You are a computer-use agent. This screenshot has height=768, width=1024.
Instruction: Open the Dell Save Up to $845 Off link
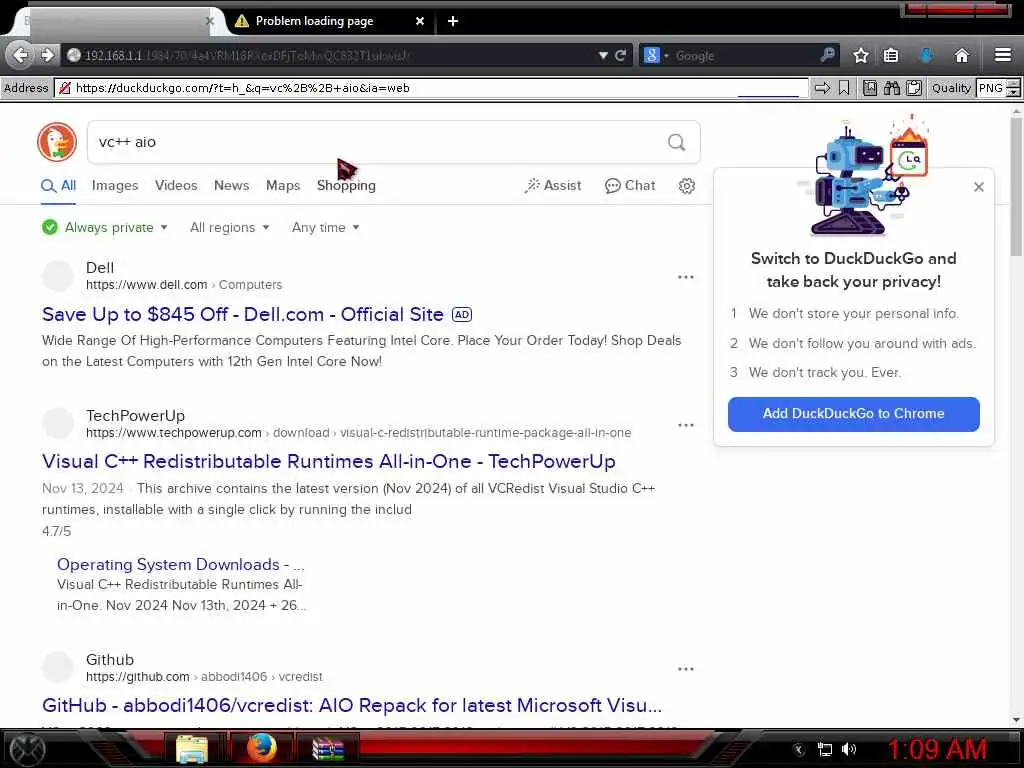coord(242,315)
